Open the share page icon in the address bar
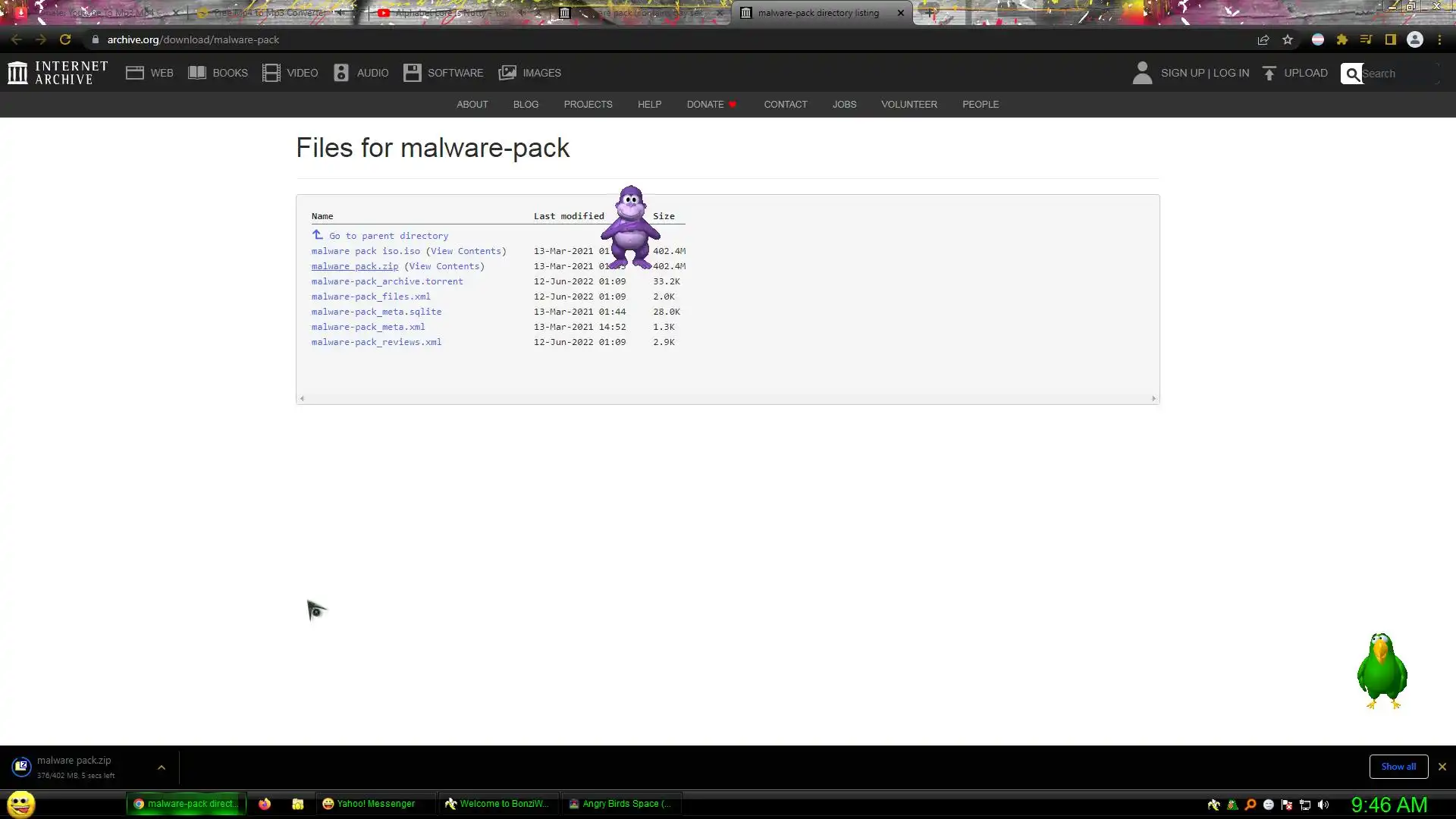Viewport: 1456px width, 819px height. coord(1263,39)
